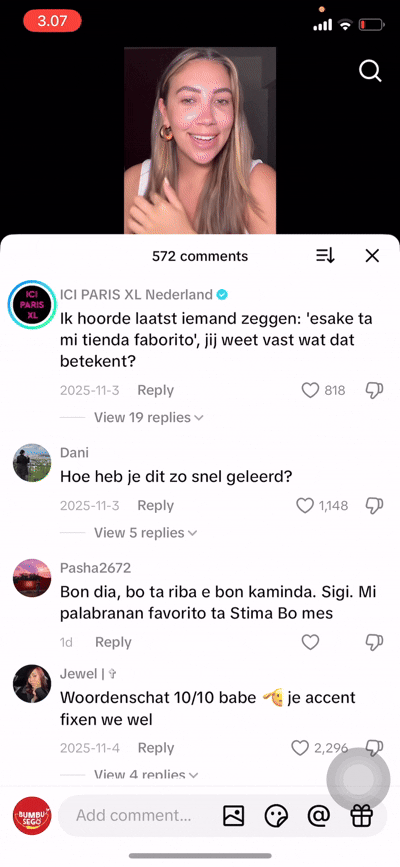Like Pasha2672's comment

tap(310, 642)
